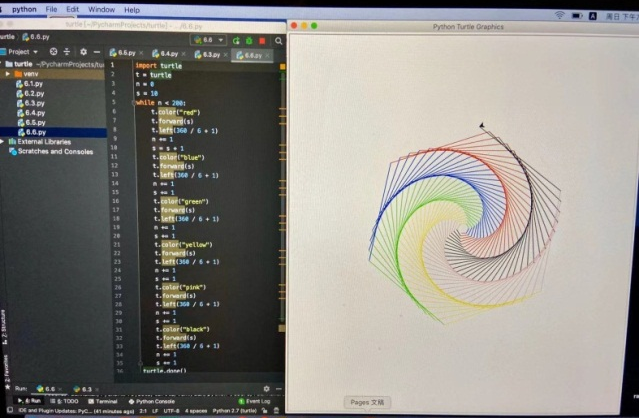The image size is (639, 419).
Task: Open Project panel settings gear
Action: coord(82,52)
